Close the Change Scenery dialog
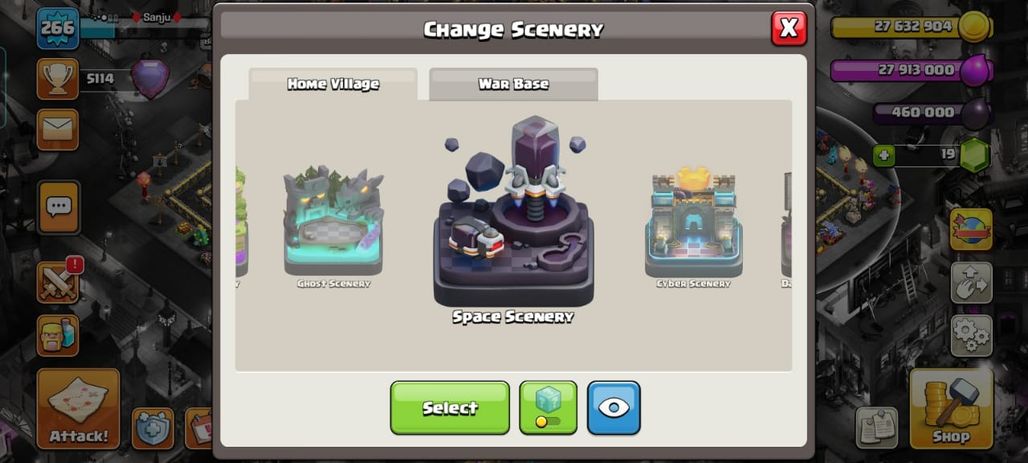Viewport: 1028px width, 463px height. pyautogui.click(x=789, y=28)
